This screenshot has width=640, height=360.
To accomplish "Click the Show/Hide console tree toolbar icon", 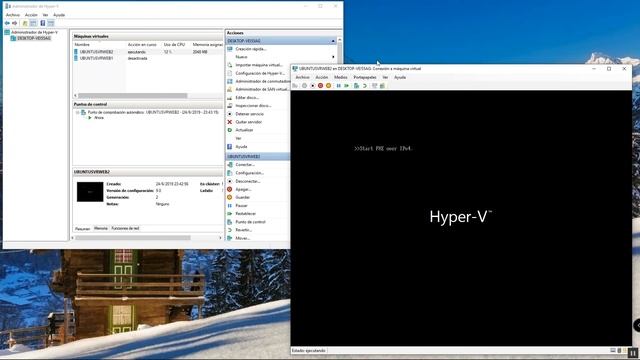I will pos(33,23).
